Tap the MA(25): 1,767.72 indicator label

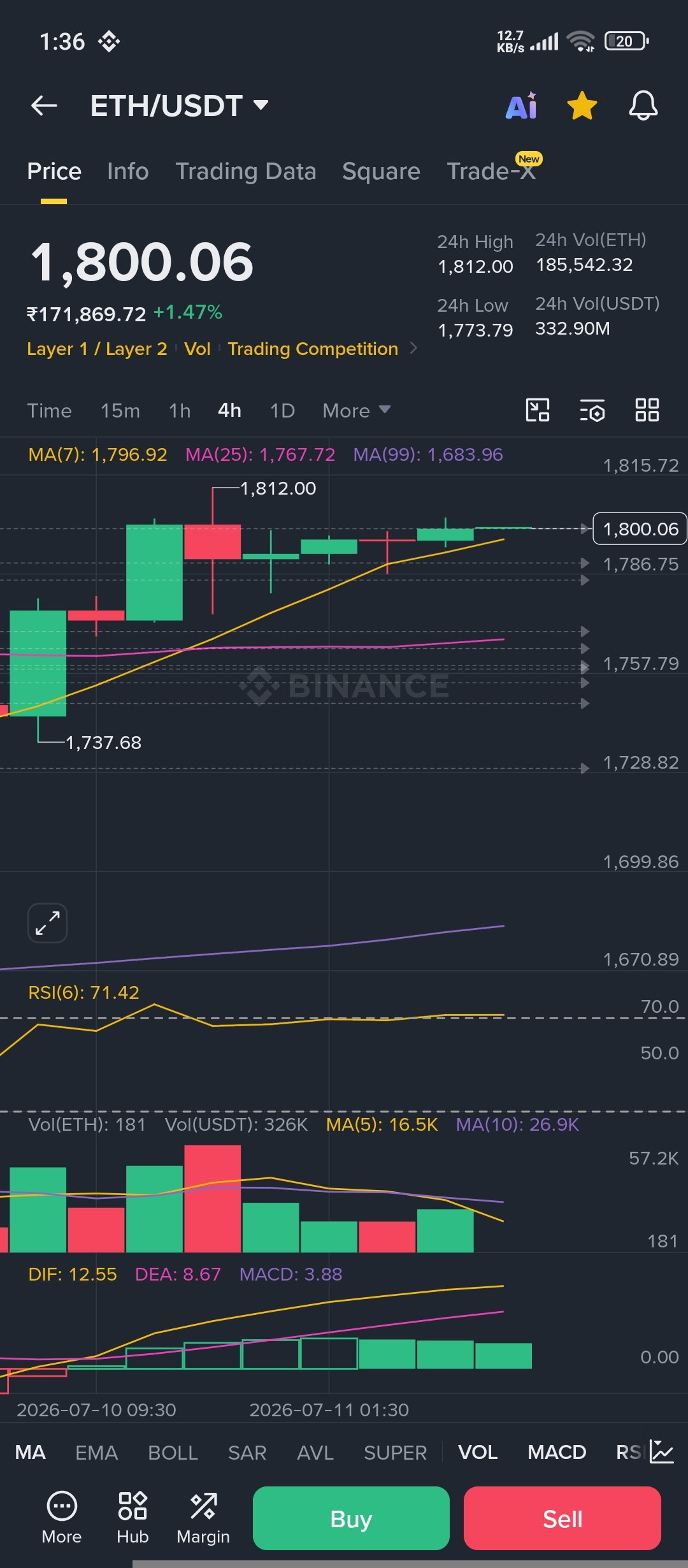click(x=260, y=454)
